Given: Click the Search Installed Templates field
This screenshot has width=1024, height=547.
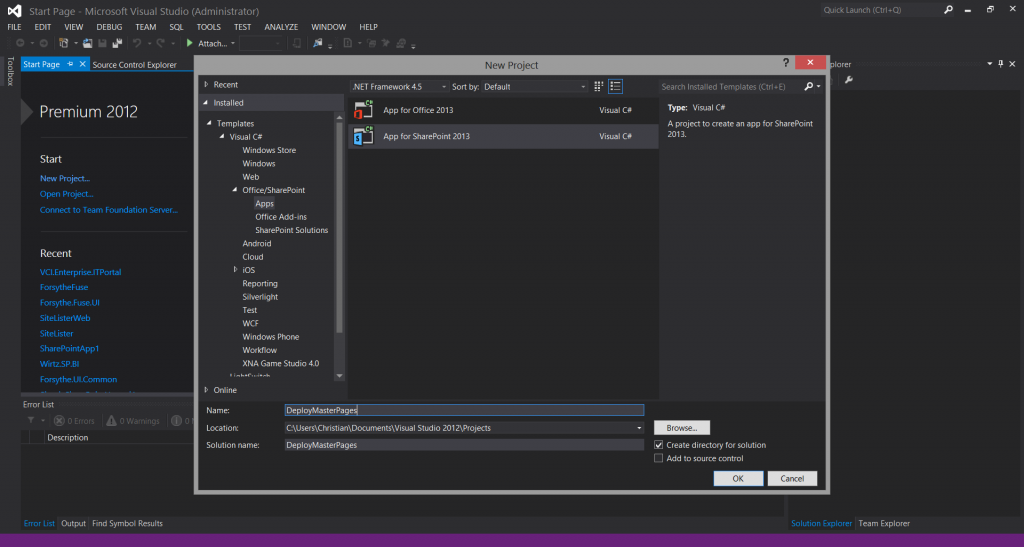Looking at the screenshot, I should 730,86.
